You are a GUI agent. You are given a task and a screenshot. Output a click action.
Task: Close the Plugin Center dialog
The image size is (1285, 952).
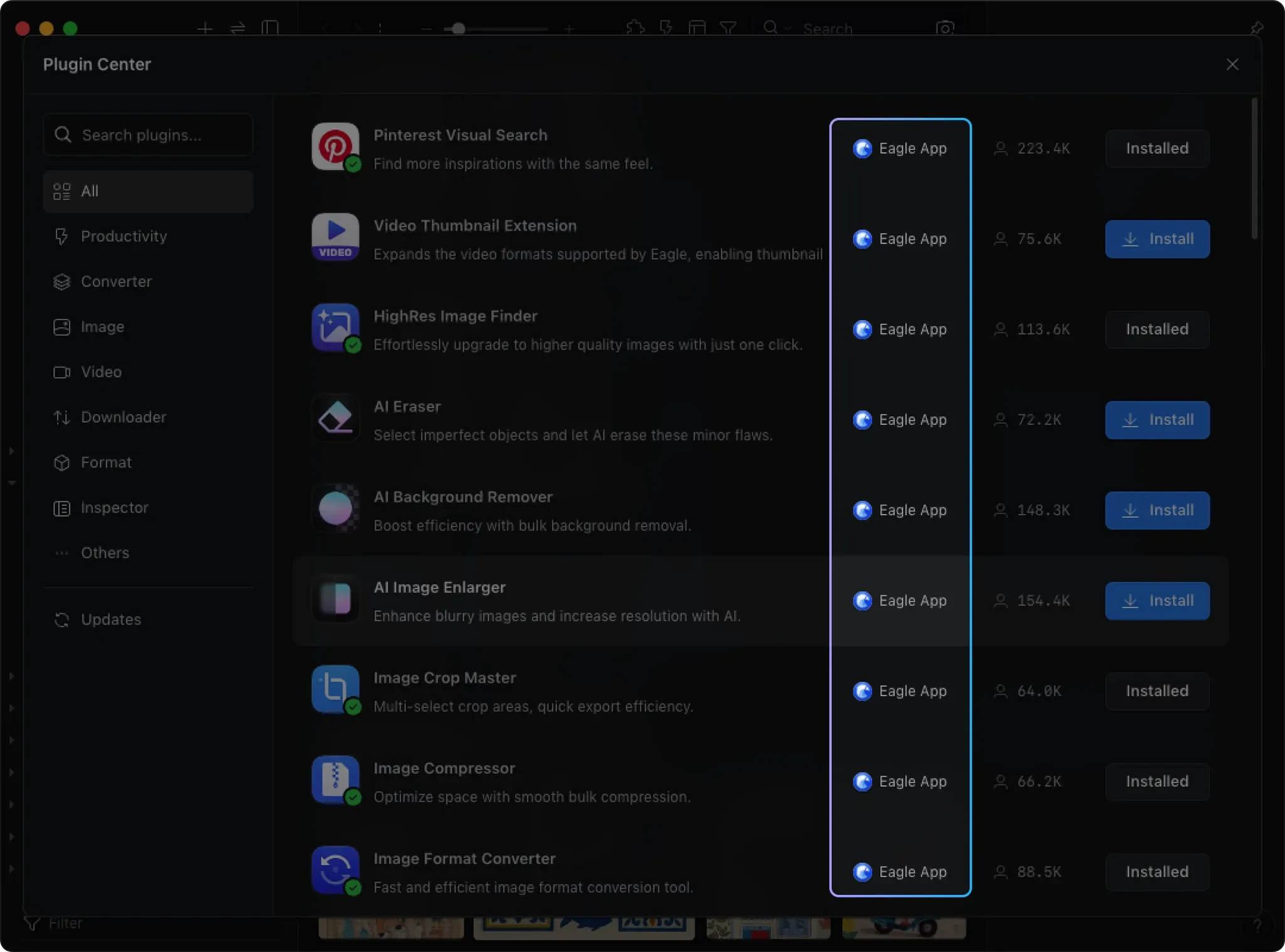pos(1232,65)
